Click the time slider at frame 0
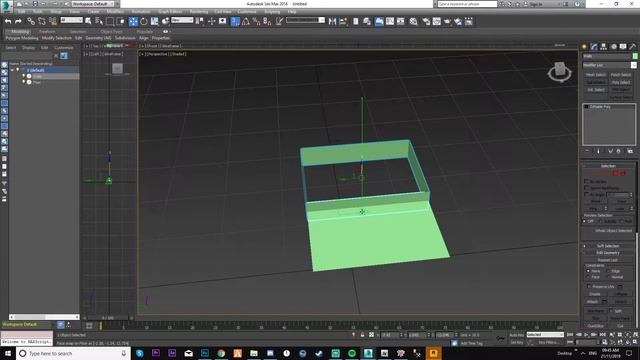Image resolution: width=640 pixels, height=360 pixels. (x=100, y=326)
